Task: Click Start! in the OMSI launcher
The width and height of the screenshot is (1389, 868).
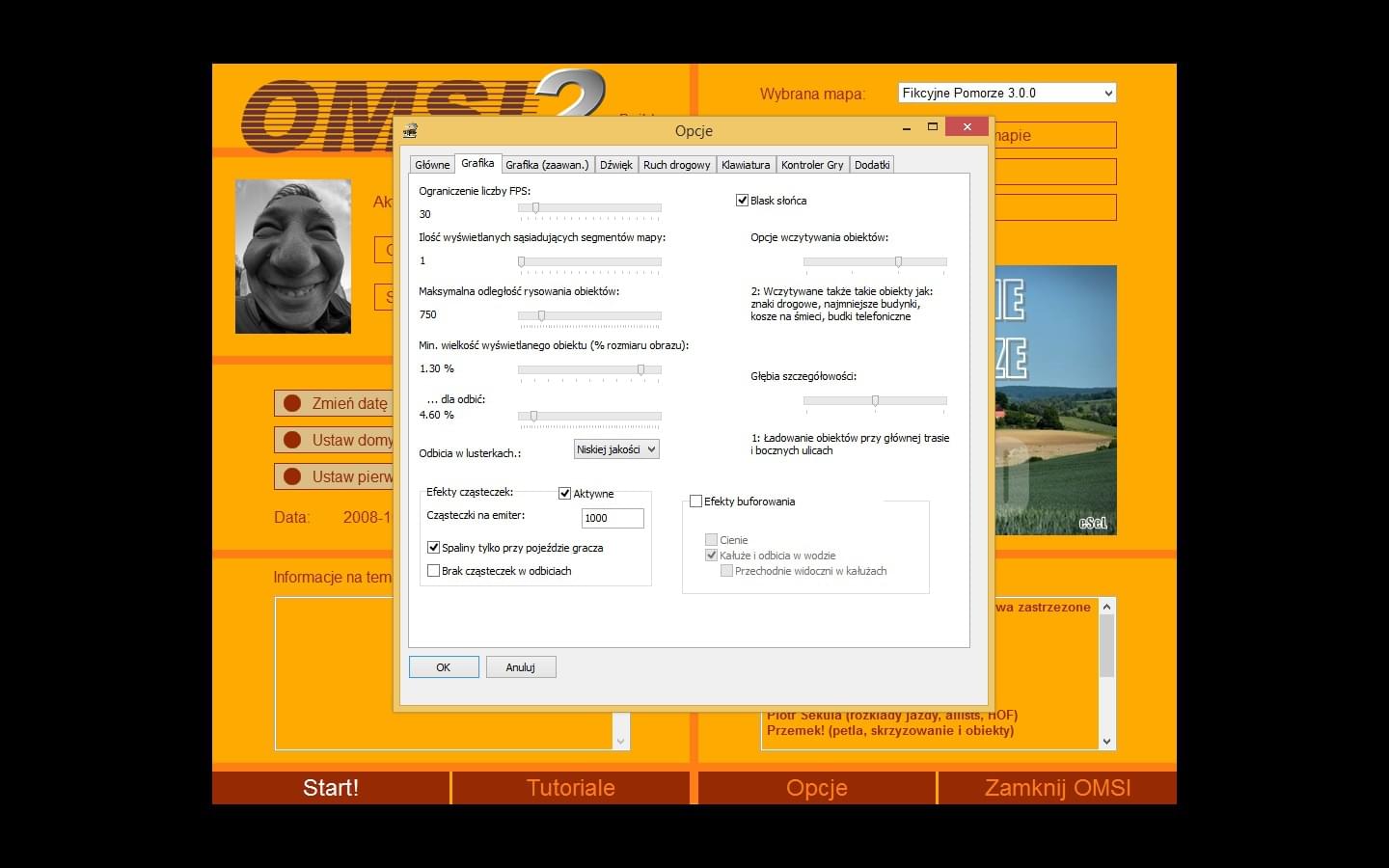Action: [x=331, y=788]
